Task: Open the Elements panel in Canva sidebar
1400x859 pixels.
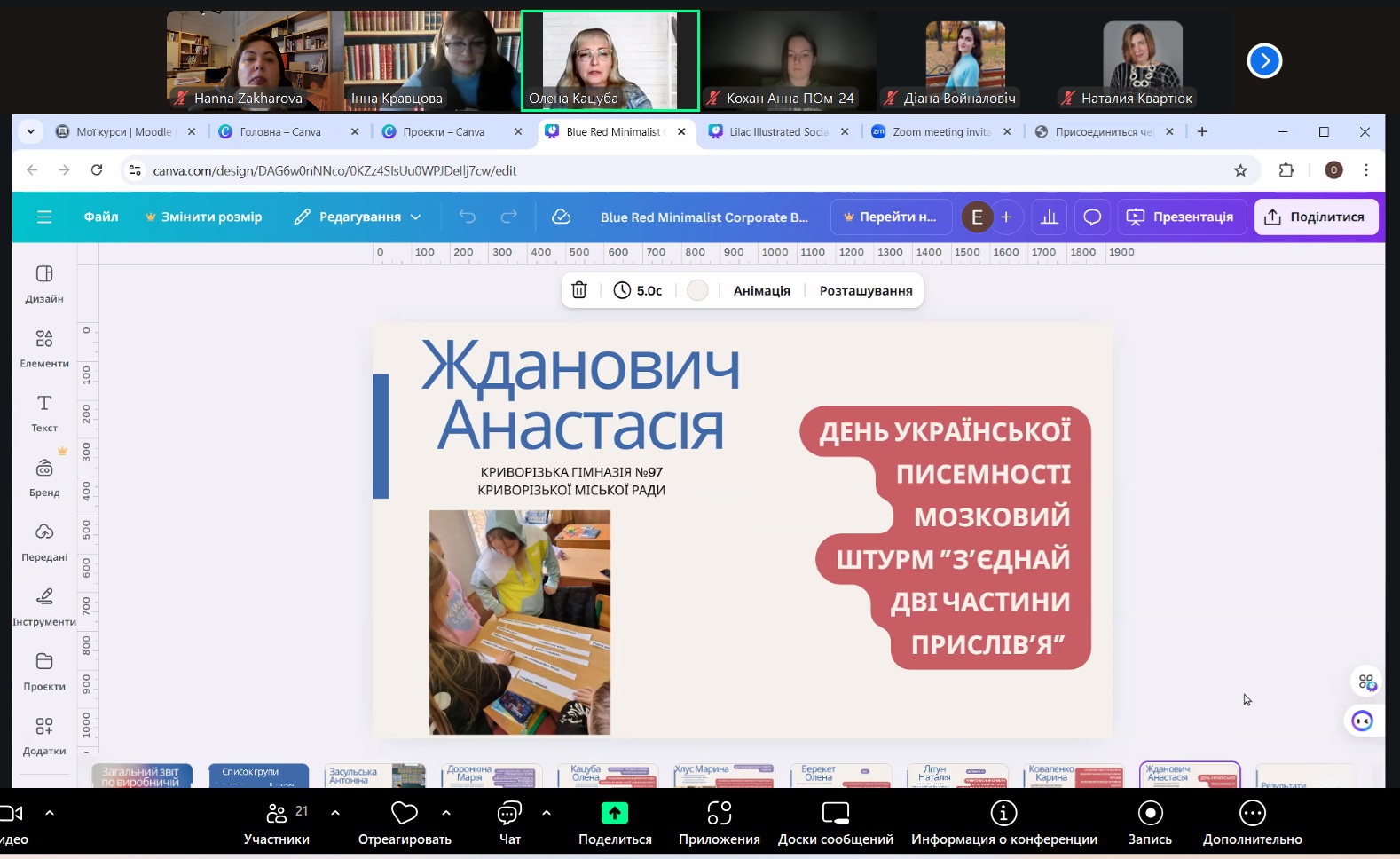Action: (43, 348)
